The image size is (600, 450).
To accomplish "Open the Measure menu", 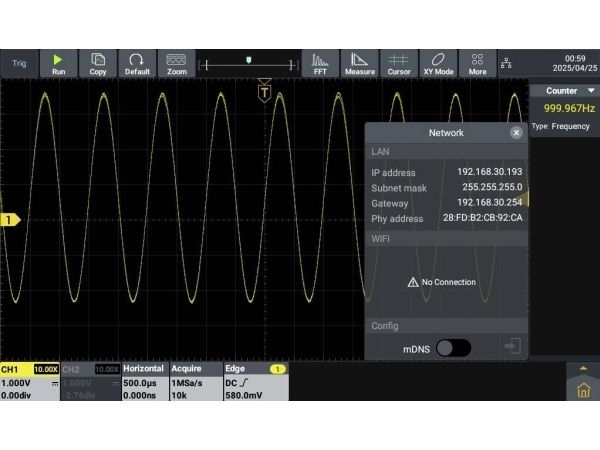I will pos(360,64).
